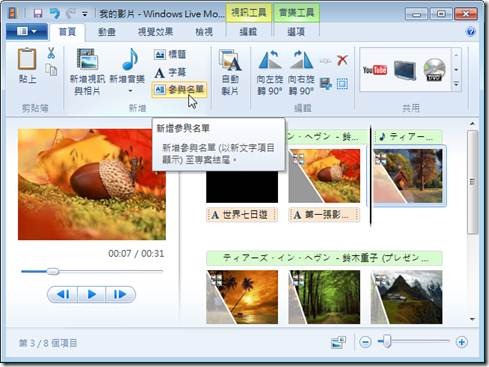Select the '第一張影...' caption text item
This screenshot has width=489, height=367.
pyautogui.click(x=324, y=215)
